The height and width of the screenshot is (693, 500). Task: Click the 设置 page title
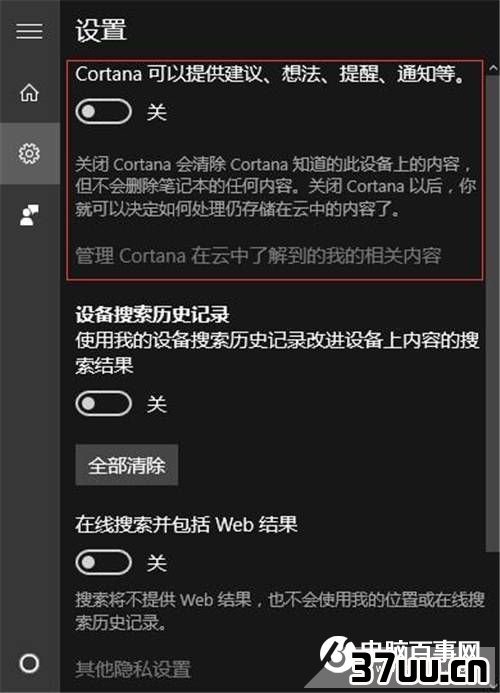(101, 30)
